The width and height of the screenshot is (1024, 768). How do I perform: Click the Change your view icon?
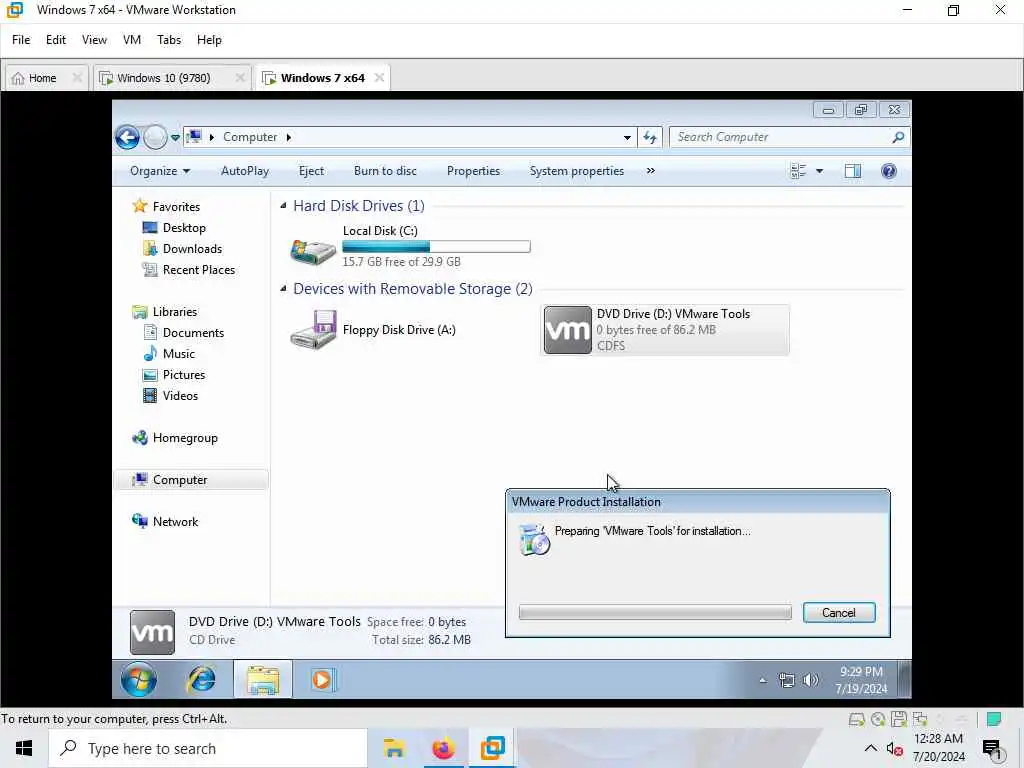click(x=799, y=171)
